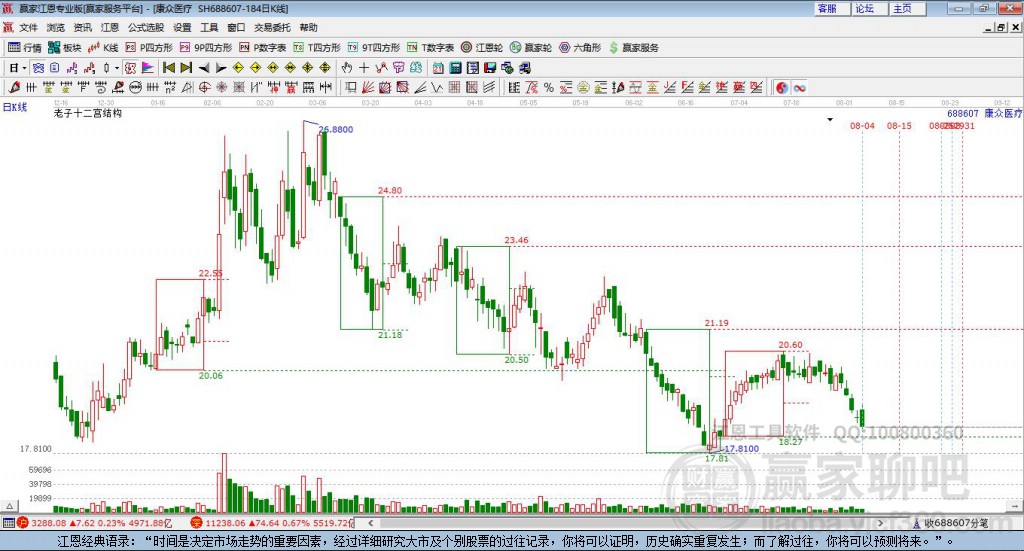Step the chart left with the black left arrow
The height and width of the screenshot is (551, 1024).
point(204,68)
